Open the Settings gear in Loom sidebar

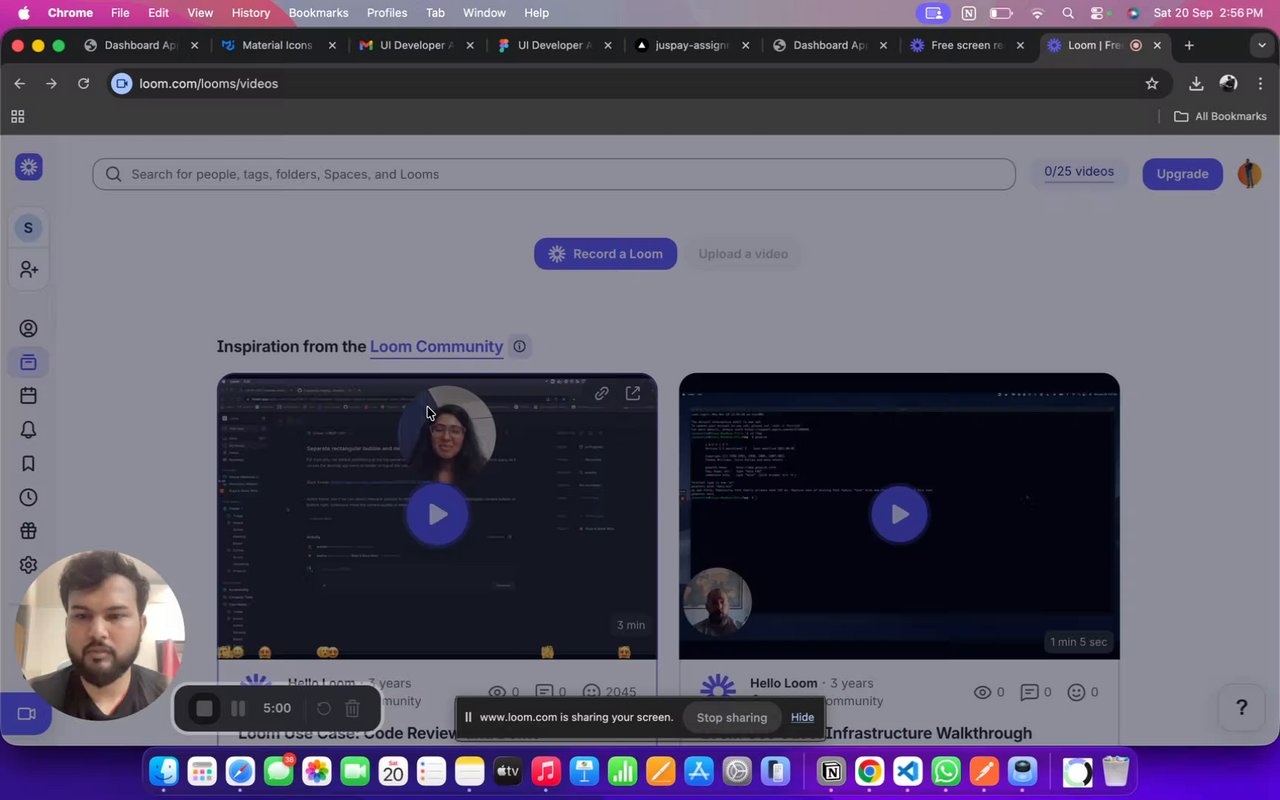tap(28, 565)
